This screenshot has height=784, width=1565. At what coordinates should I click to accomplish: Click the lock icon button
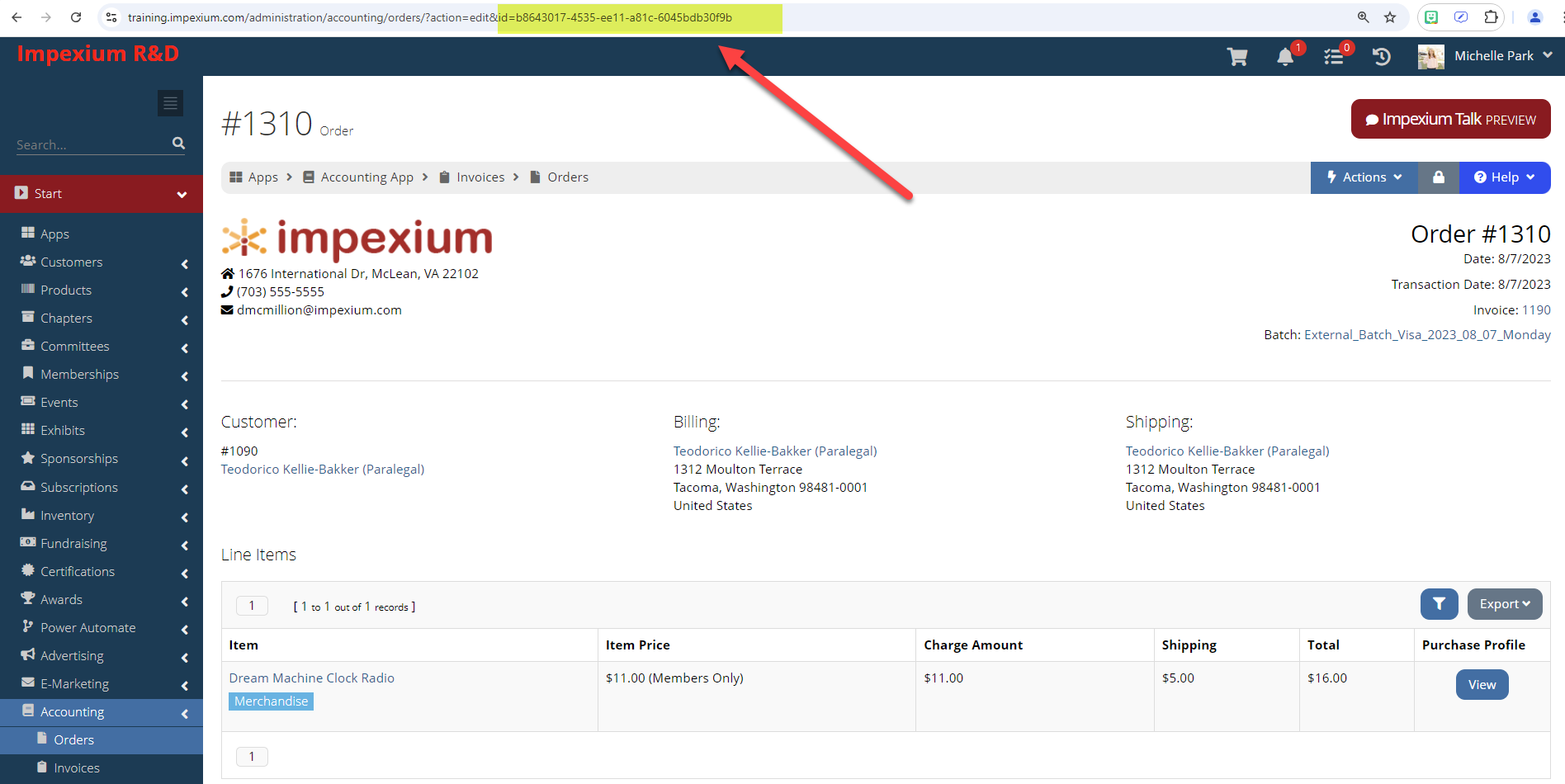[x=1439, y=177]
